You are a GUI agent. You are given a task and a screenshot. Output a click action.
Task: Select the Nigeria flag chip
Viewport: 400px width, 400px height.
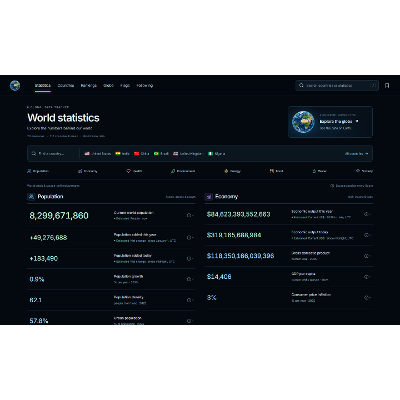pos(217,154)
